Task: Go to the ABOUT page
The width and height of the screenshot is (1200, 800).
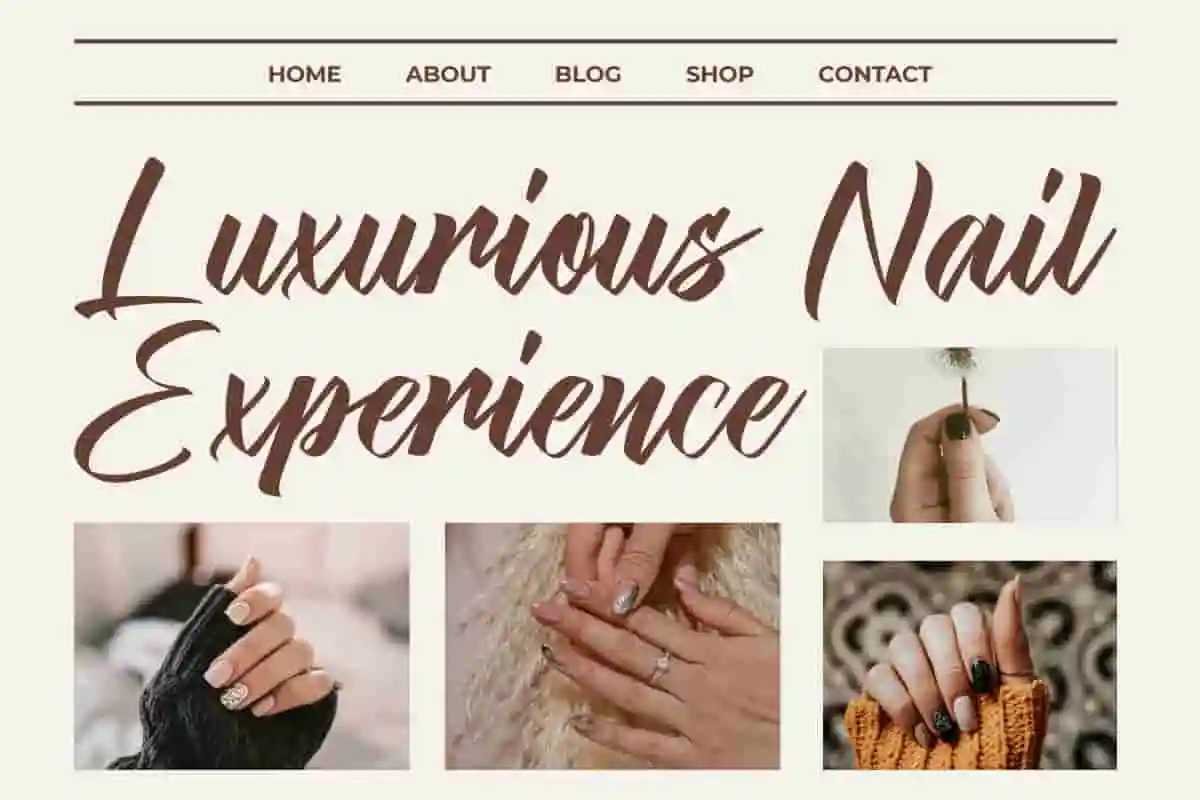Action: [448, 74]
